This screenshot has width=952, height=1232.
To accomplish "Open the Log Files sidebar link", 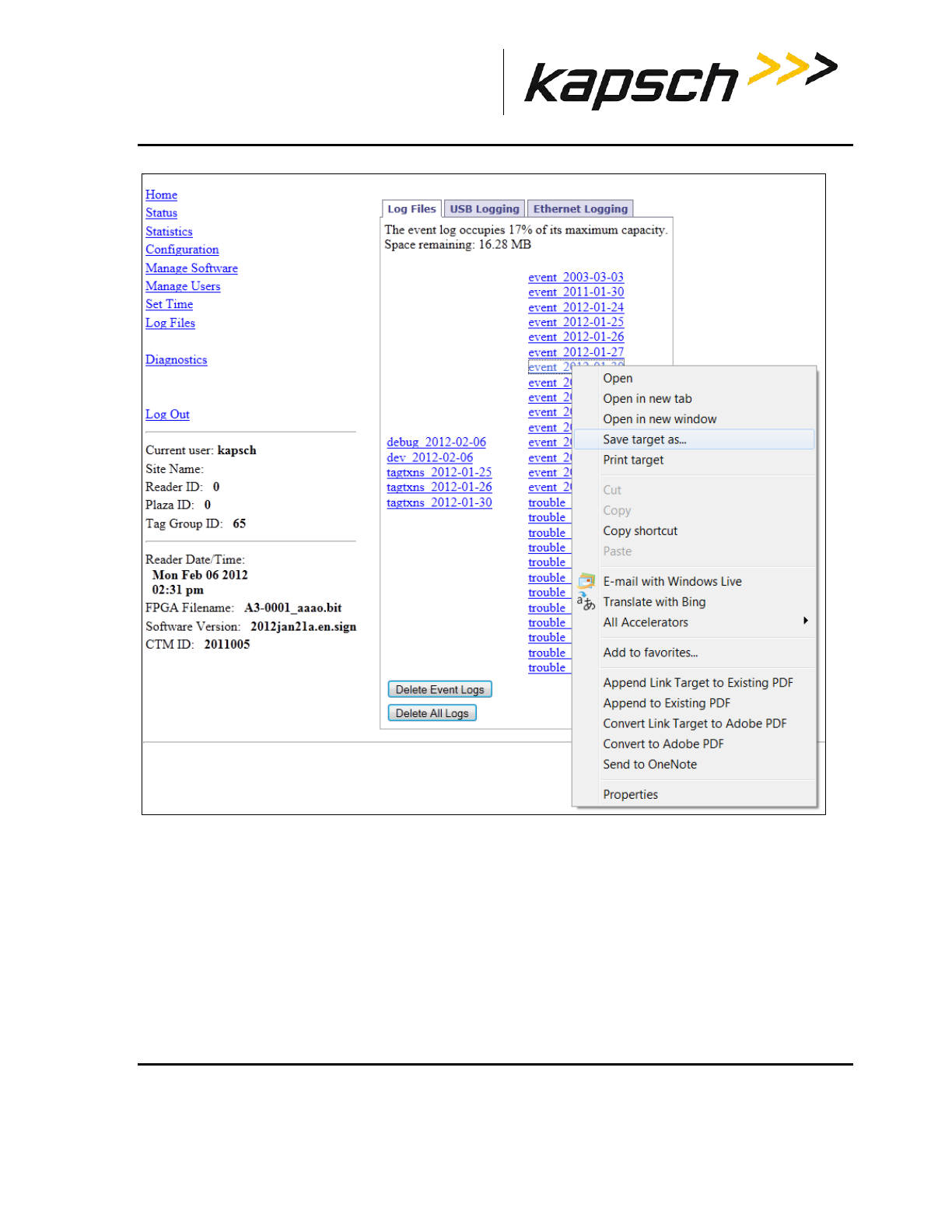I will click(x=170, y=323).
